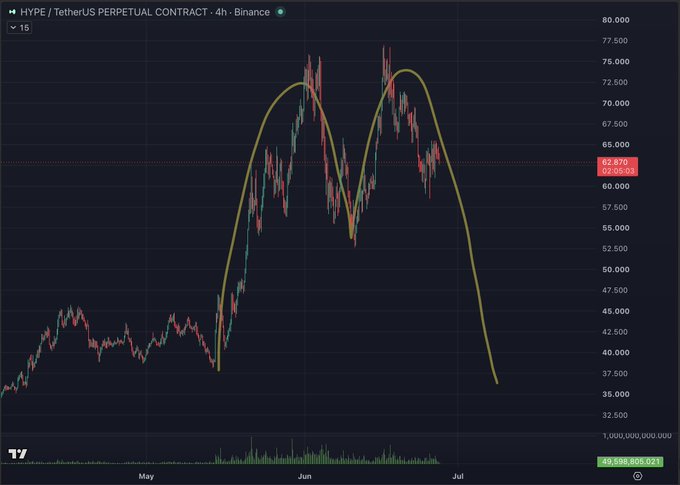Open the TradingView logo
Image resolution: width=680 pixels, height=485 pixels.
tap(18, 454)
